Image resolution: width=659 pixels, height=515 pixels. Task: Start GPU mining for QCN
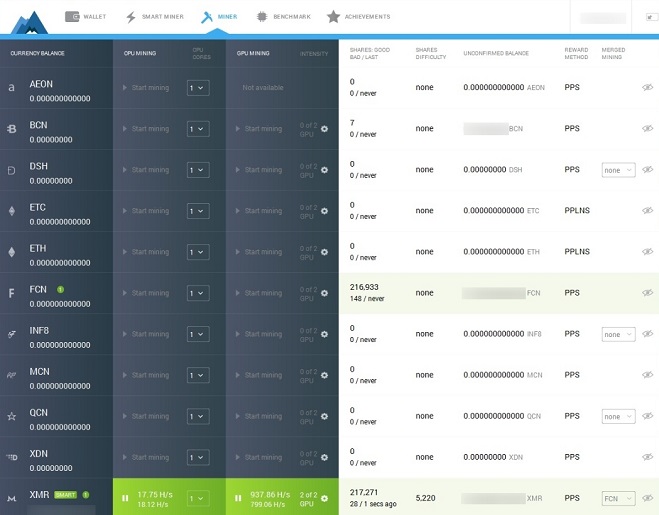click(x=259, y=416)
